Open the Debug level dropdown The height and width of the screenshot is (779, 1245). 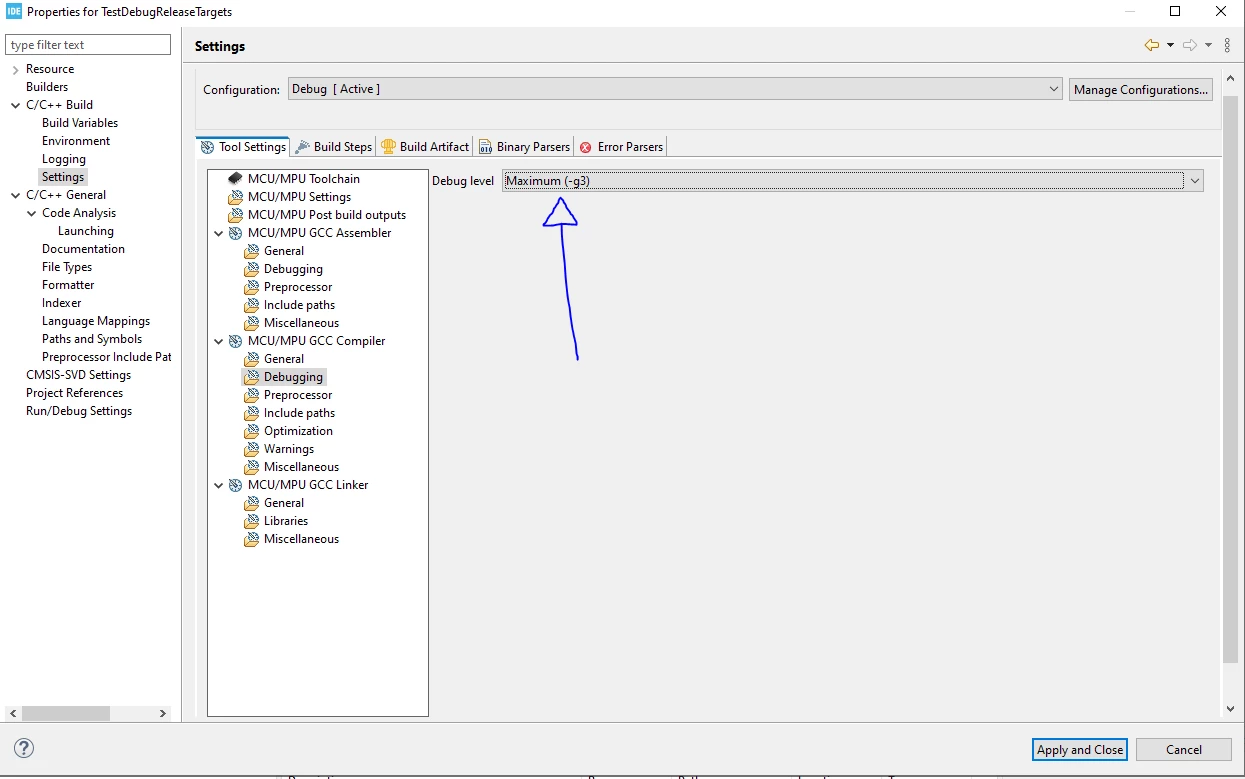pos(853,181)
